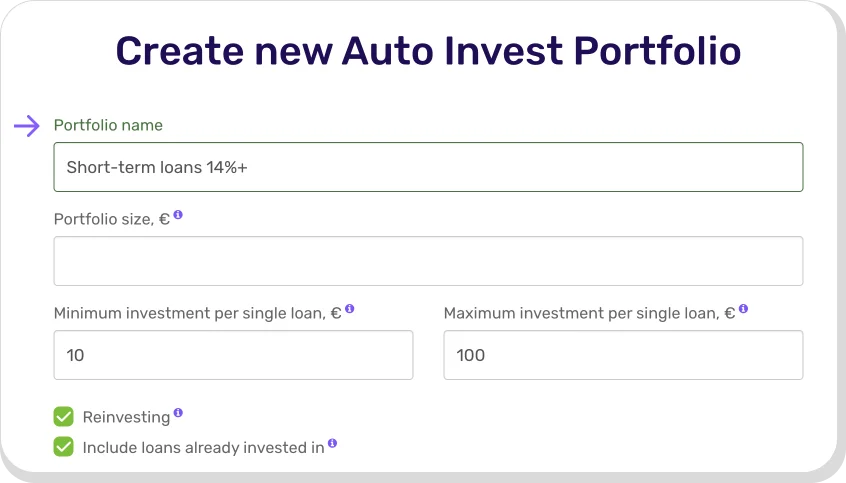Click the typed text 'Short-term loans 14%+'
Viewport: 846px width, 483px height.
pyautogui.click(x=156, y=167)
